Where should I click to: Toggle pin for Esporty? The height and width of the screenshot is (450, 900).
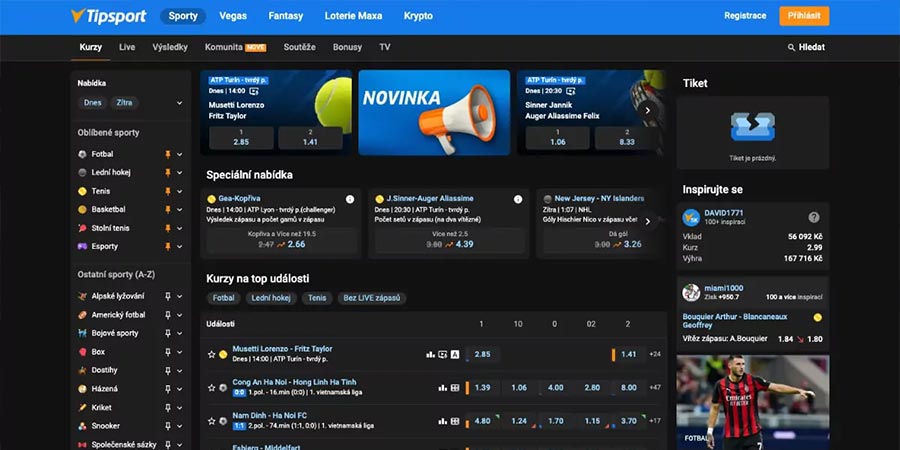click(x=168, y=246)
